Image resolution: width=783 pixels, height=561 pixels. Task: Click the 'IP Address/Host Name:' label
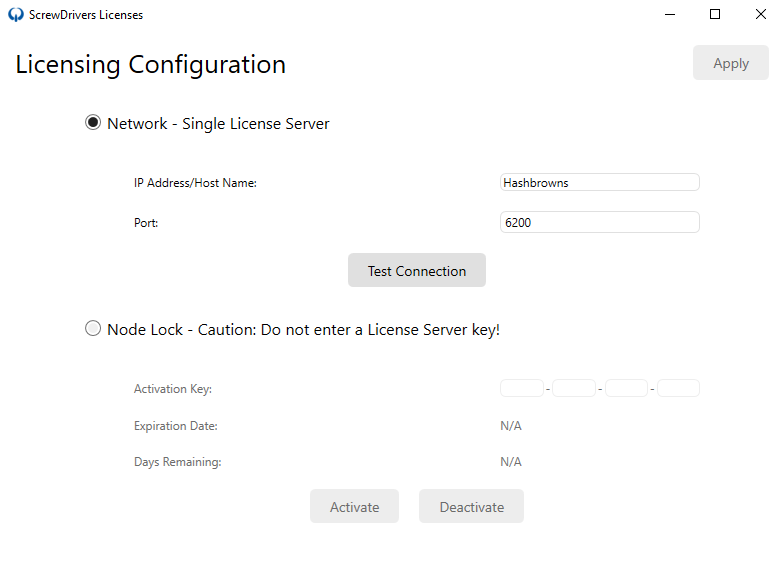tap(195, 183)
